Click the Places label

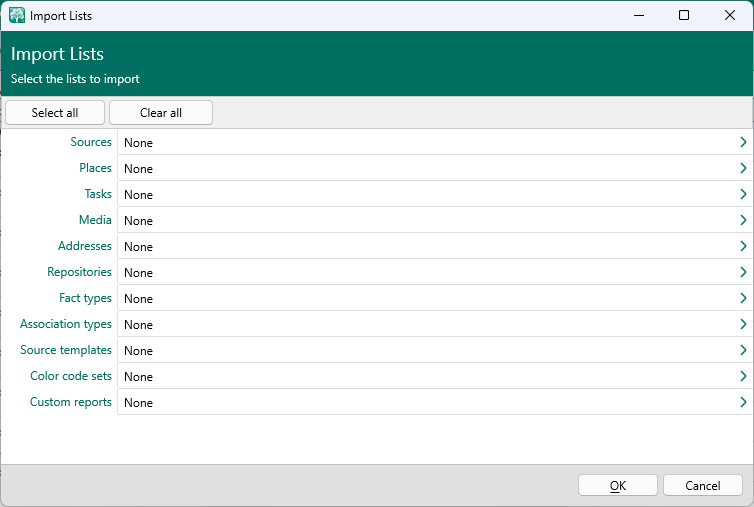point(95,168)
